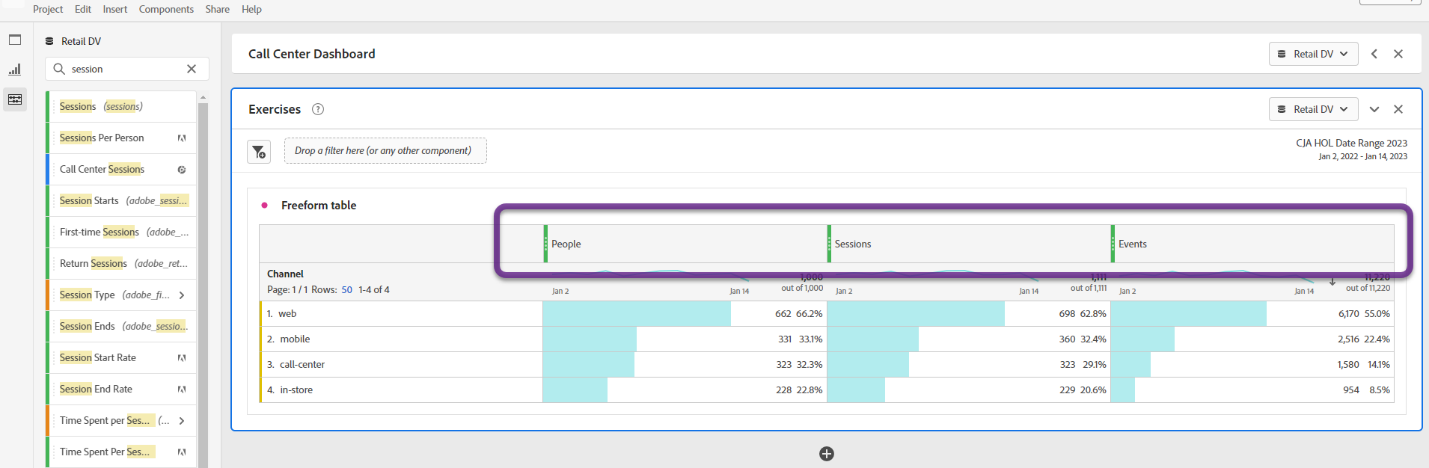
Task: Click the Freeform table title
Action: [x=319, y=205]
